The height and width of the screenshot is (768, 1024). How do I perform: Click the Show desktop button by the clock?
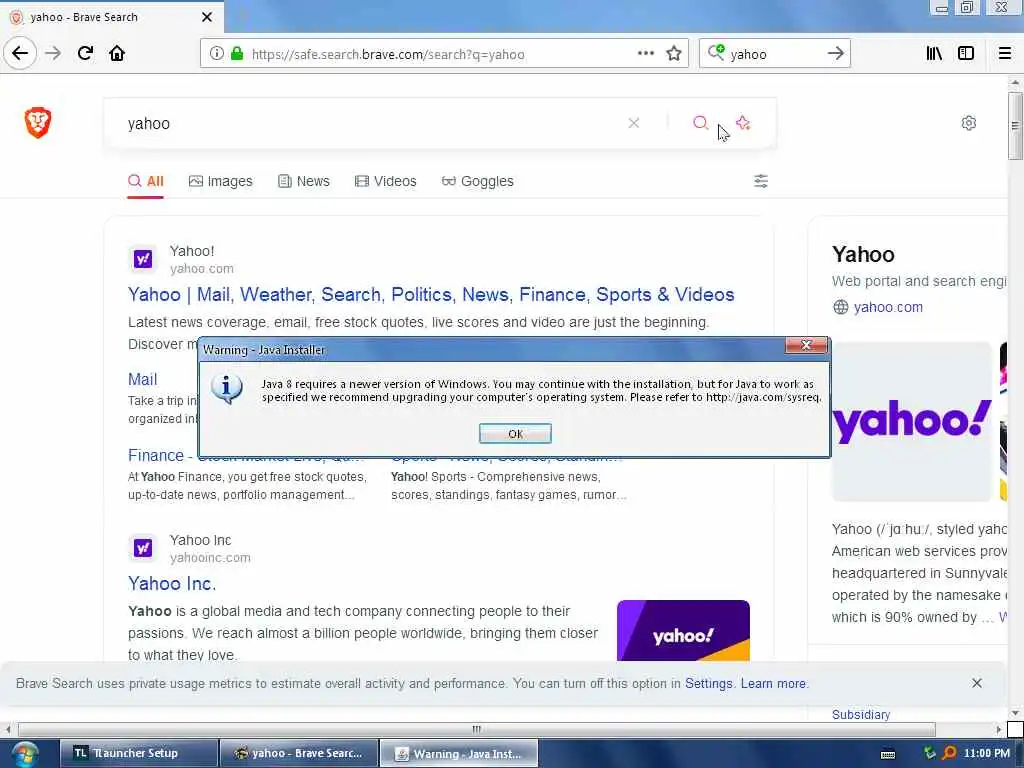click(1019, 754)
